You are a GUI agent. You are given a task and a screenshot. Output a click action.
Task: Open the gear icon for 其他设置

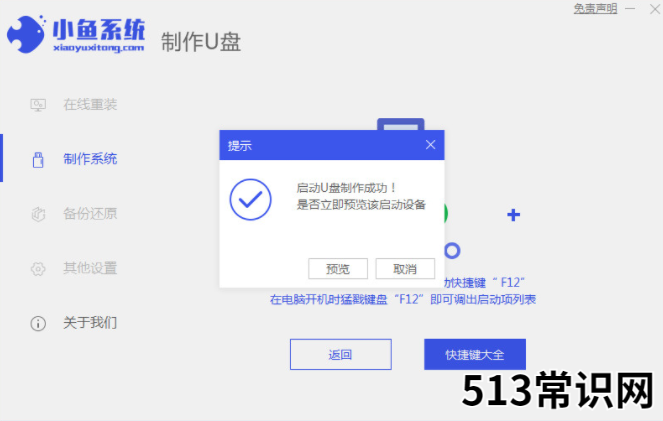(38, 268)
